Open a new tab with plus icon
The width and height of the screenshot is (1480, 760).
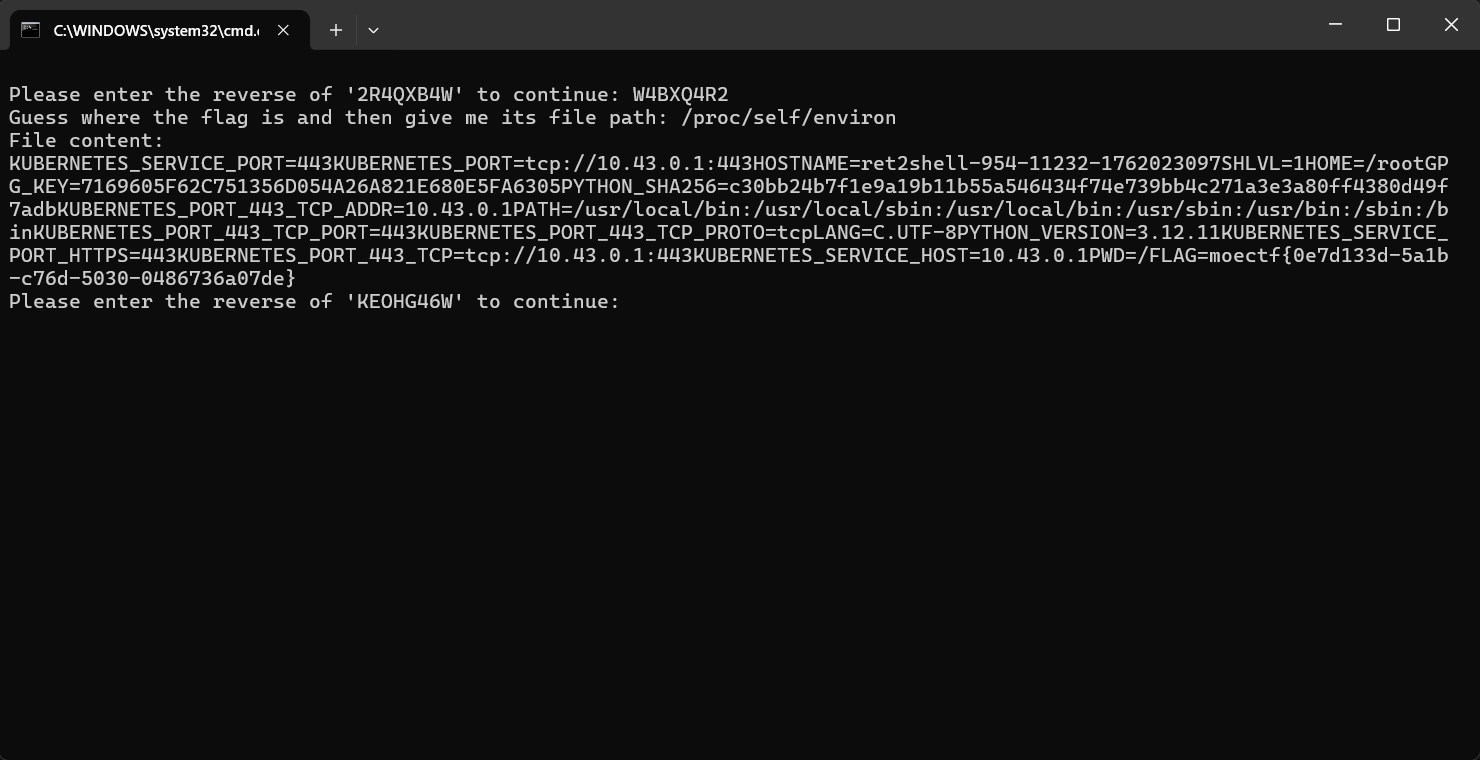point(336,30)
